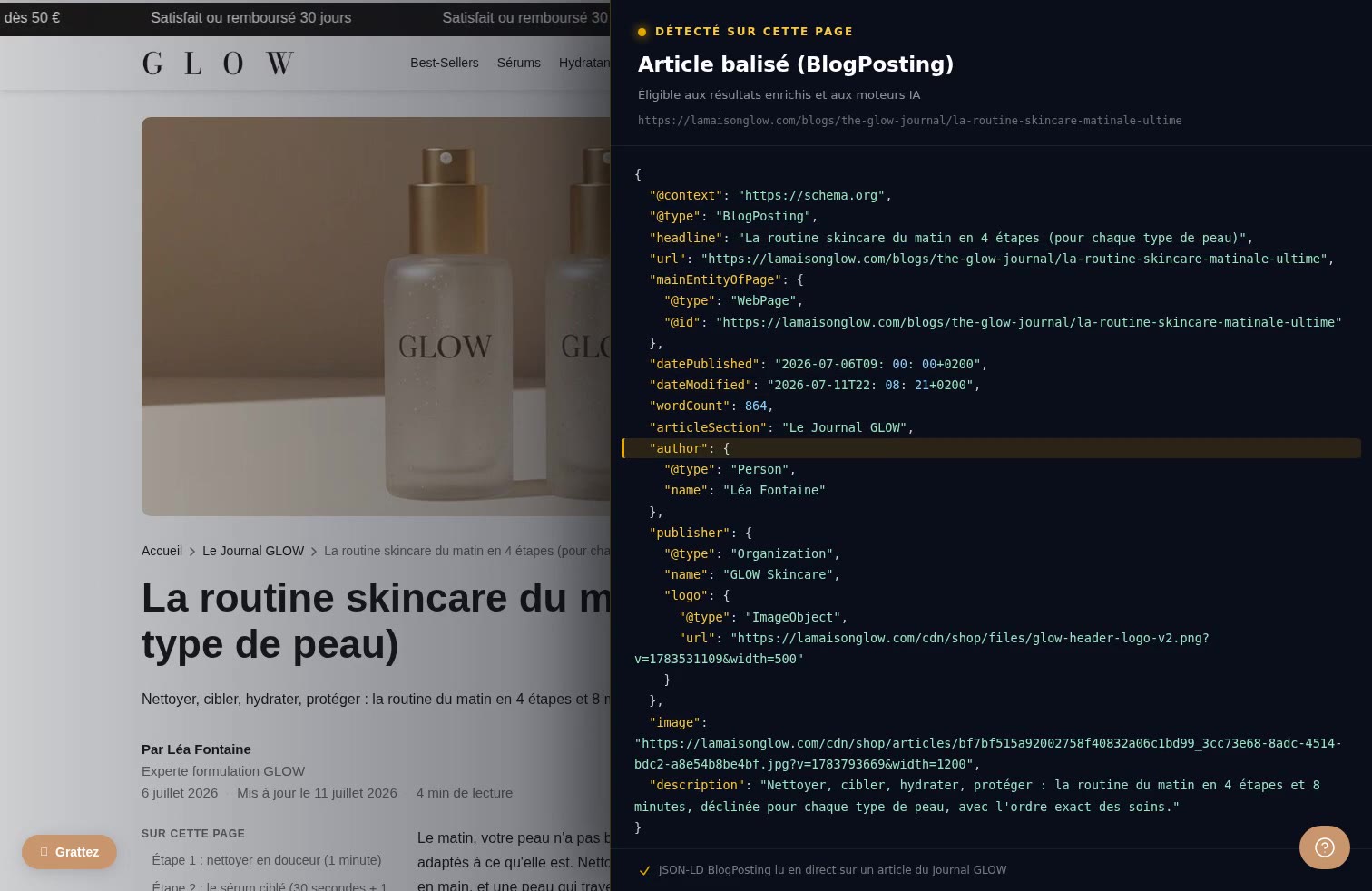Click the round help button with question mark
The image size is (1372, 891).
pos(1324,847)
